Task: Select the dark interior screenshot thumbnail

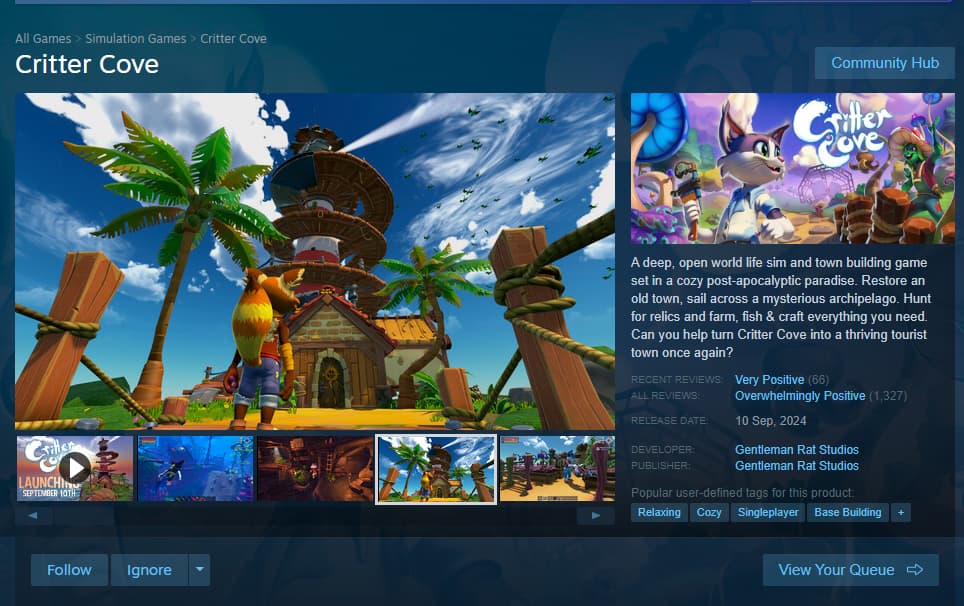Action: point(315,467)
